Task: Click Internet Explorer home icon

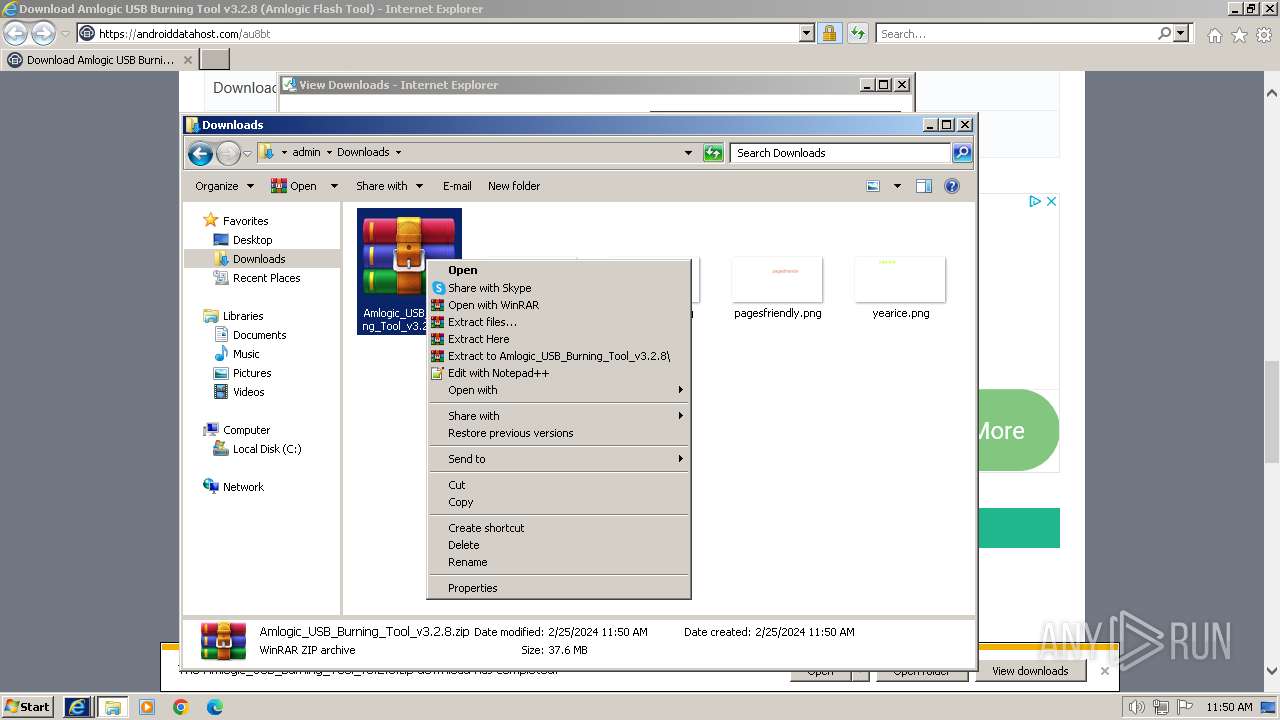Action: 1214,35
